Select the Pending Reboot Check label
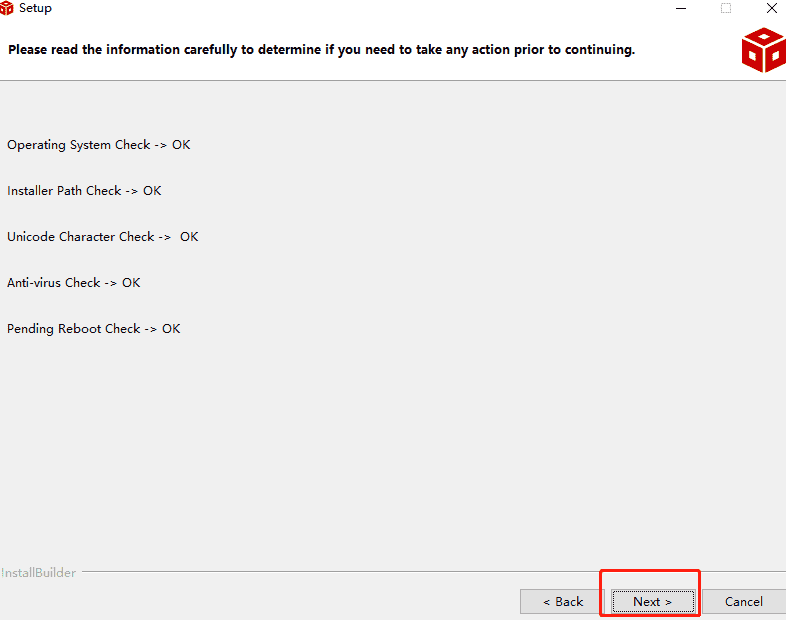Image resolution: width=786 pixels, height=620 pixels. 74,329
